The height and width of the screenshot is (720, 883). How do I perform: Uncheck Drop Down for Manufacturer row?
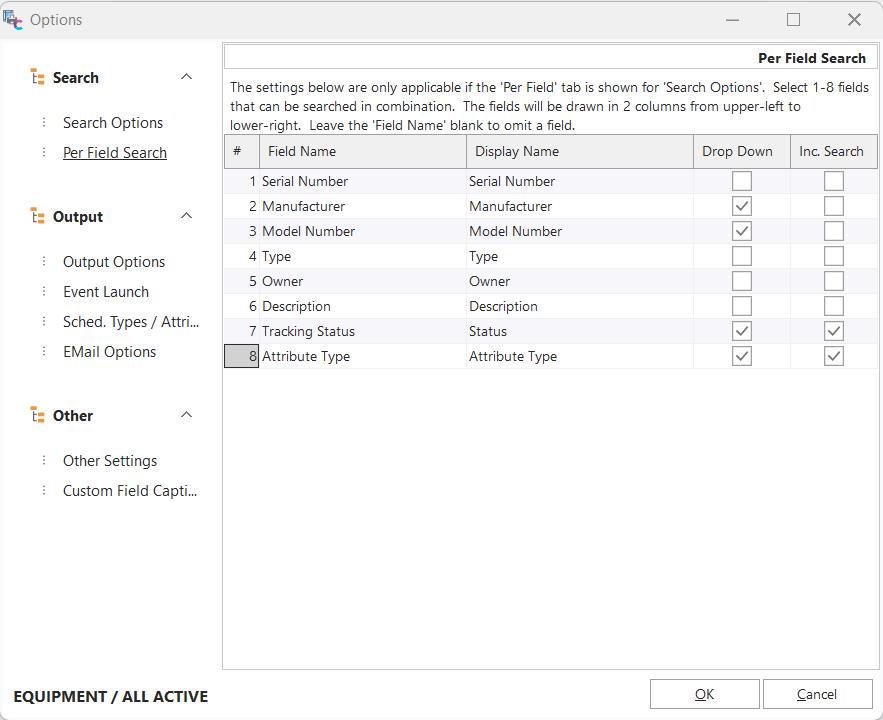pos(741,206)
